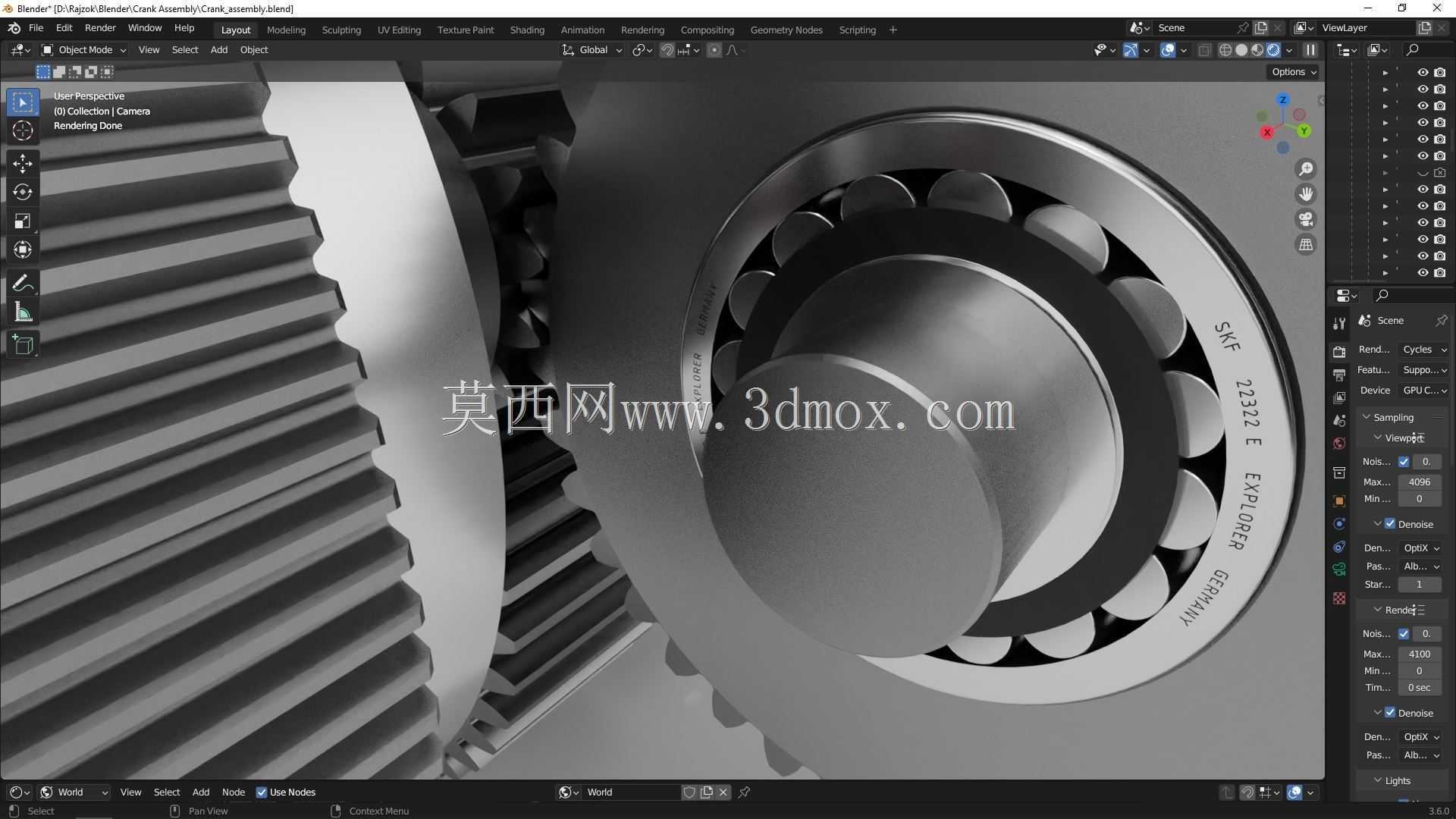This screenshot has height=819, width=1456.
Task: Toggle Viewport Noise Threshold checkbox
Action: click(1404, 462)
